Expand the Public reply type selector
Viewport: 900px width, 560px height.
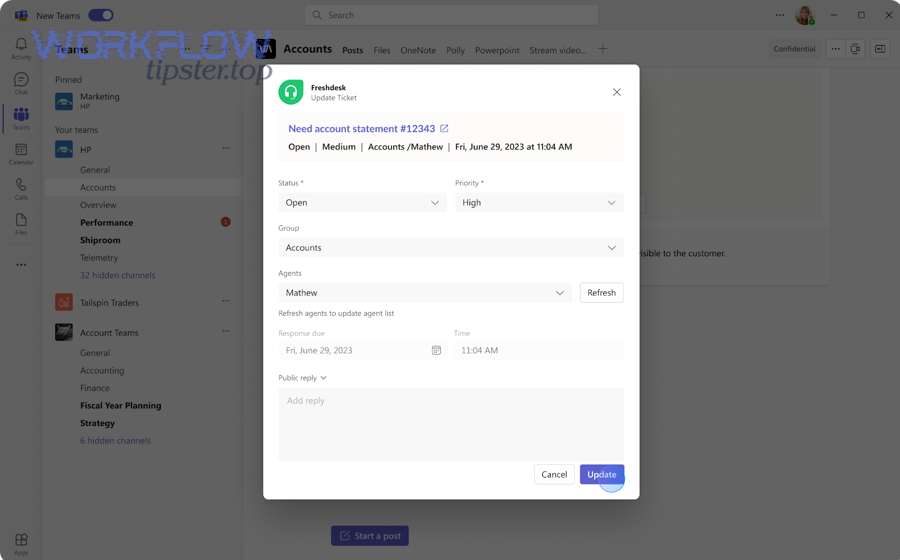(x=303, y=378)
